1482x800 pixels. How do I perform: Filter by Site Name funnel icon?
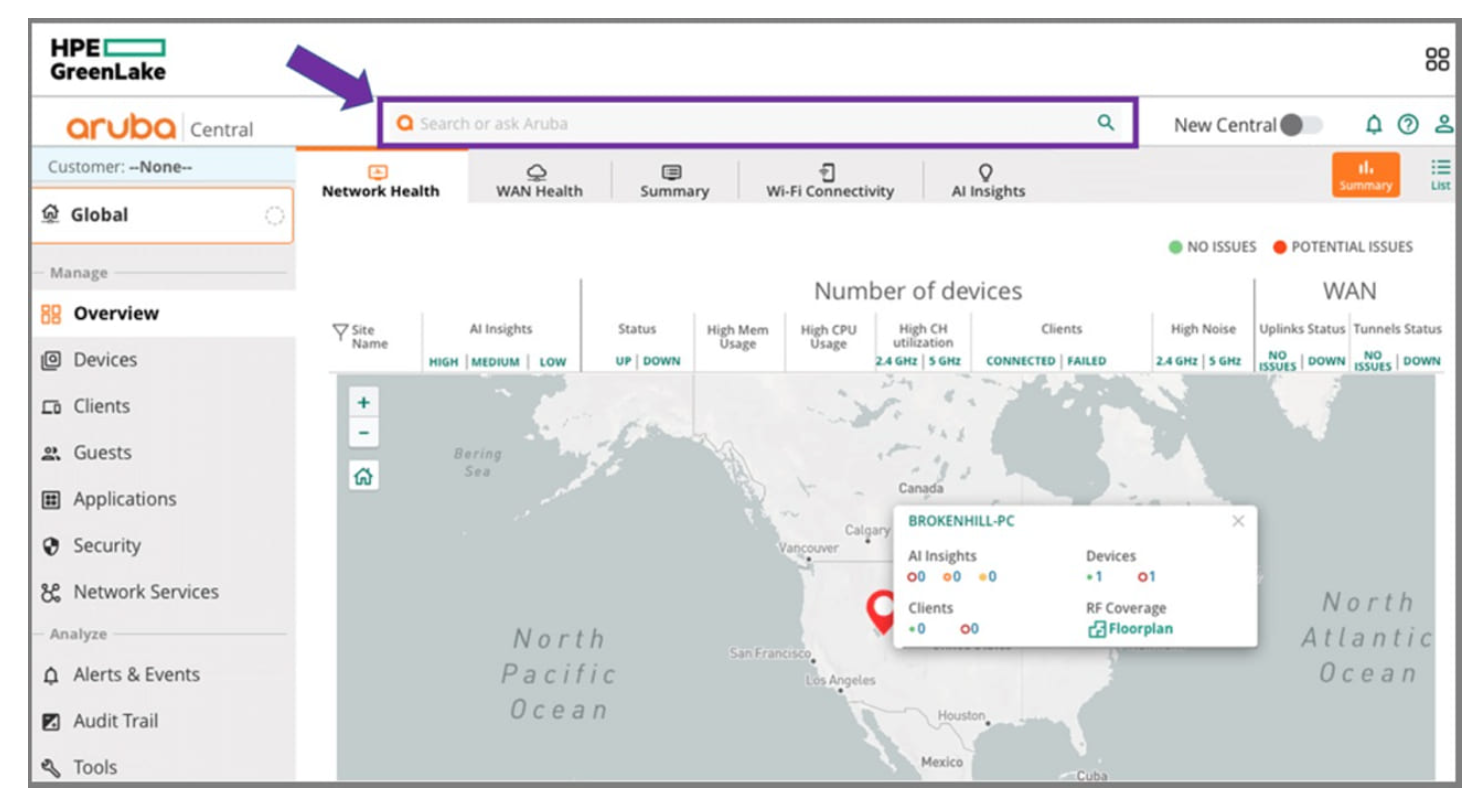coord(340,331)
